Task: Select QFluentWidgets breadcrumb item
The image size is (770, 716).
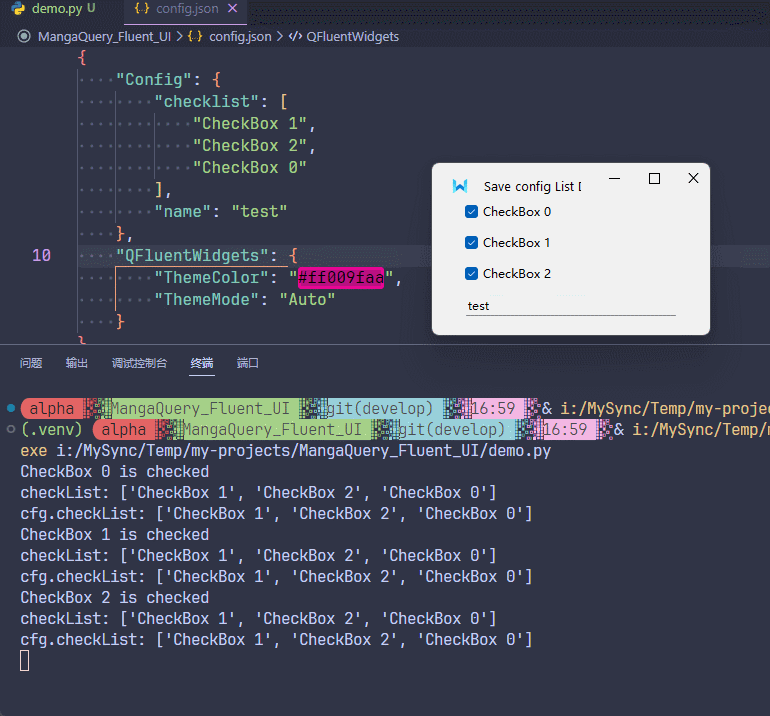Action: coord(353,37)
